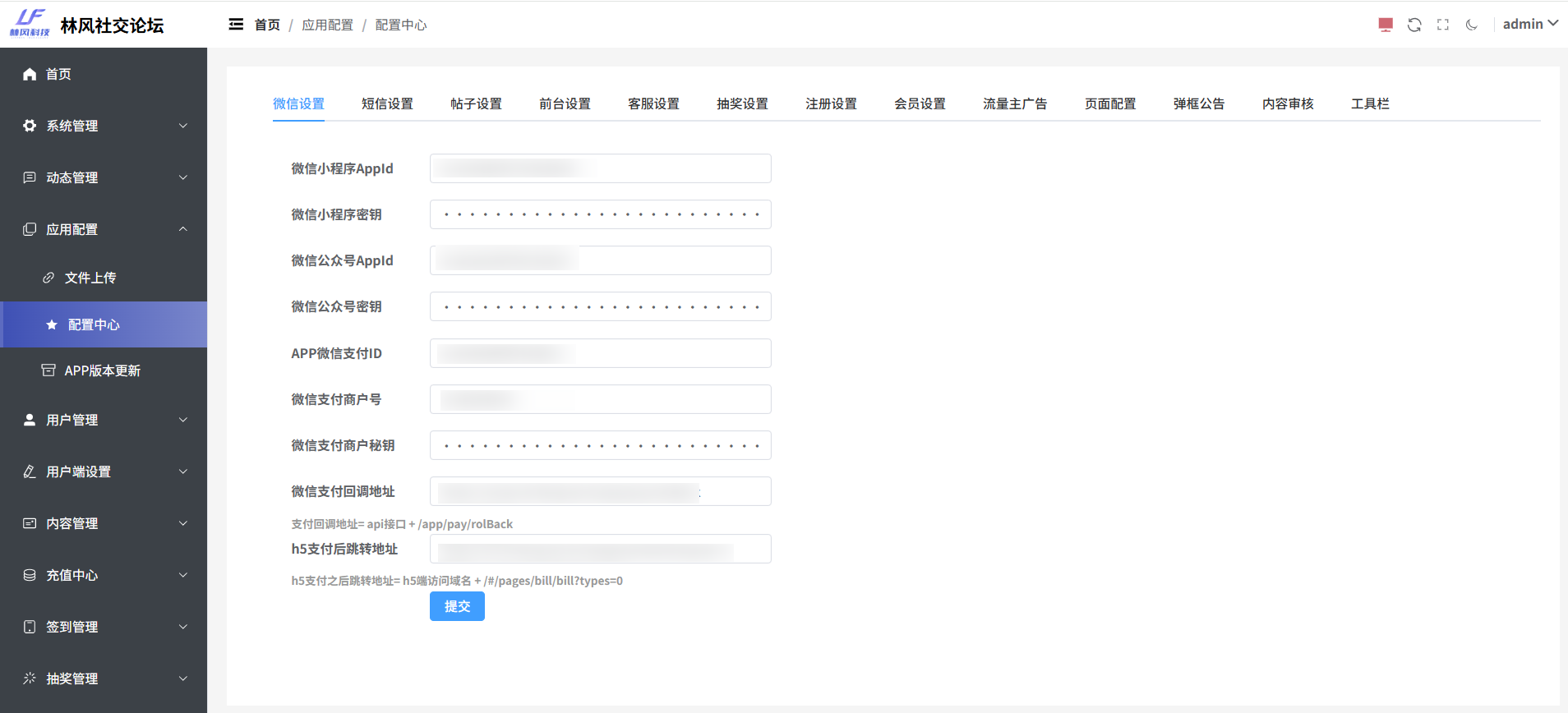The image size is (1568, 713).
Task: Expand the 抽奖管理 menu chevron
Action: (183, 678)
